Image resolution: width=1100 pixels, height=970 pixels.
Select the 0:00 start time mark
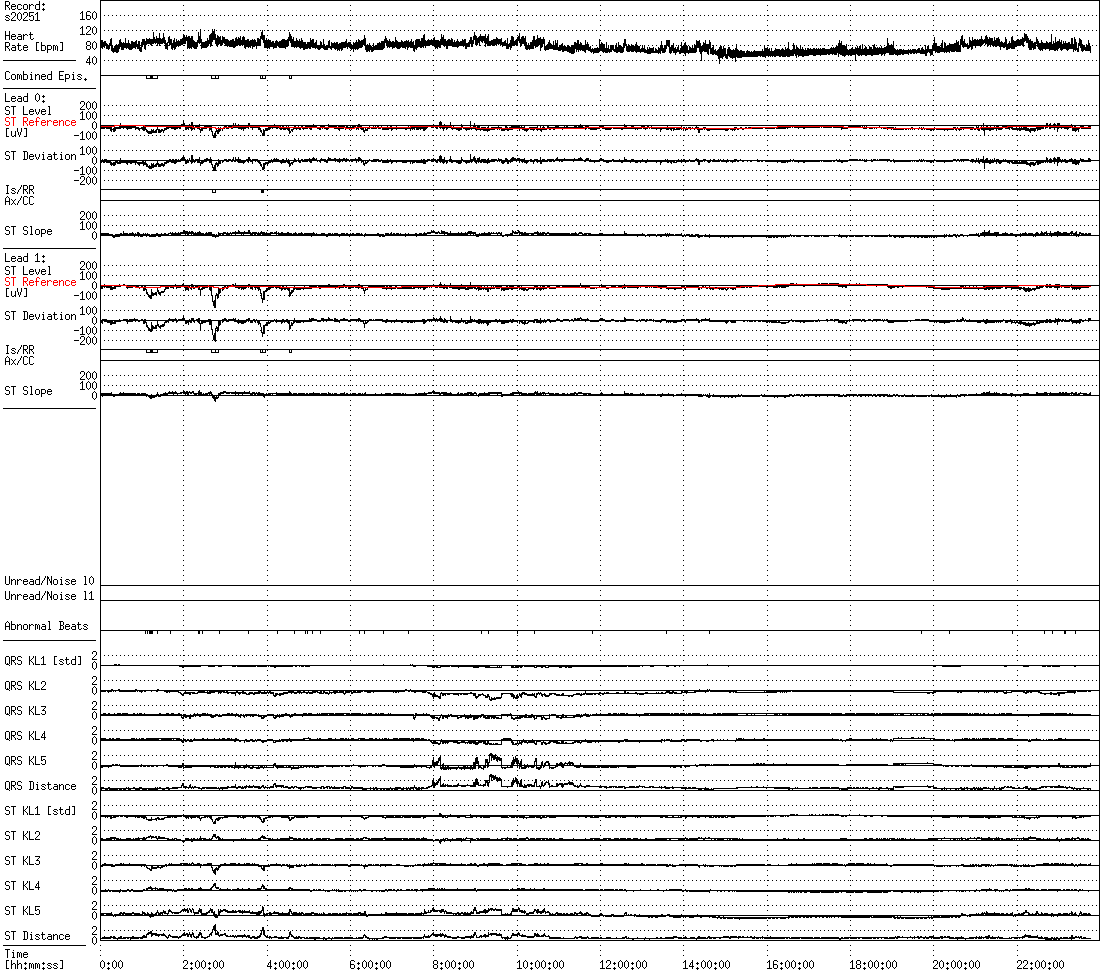click(111, 964)
